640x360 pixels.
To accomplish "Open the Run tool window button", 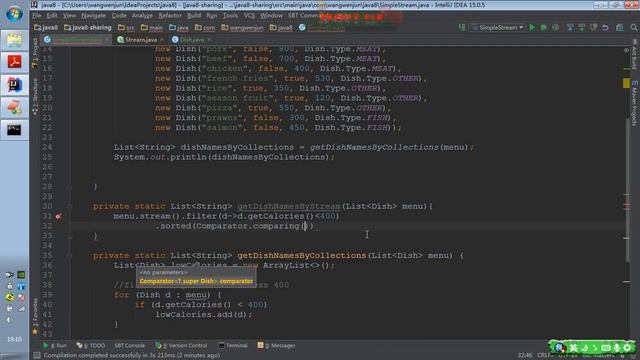I will 55,345.
